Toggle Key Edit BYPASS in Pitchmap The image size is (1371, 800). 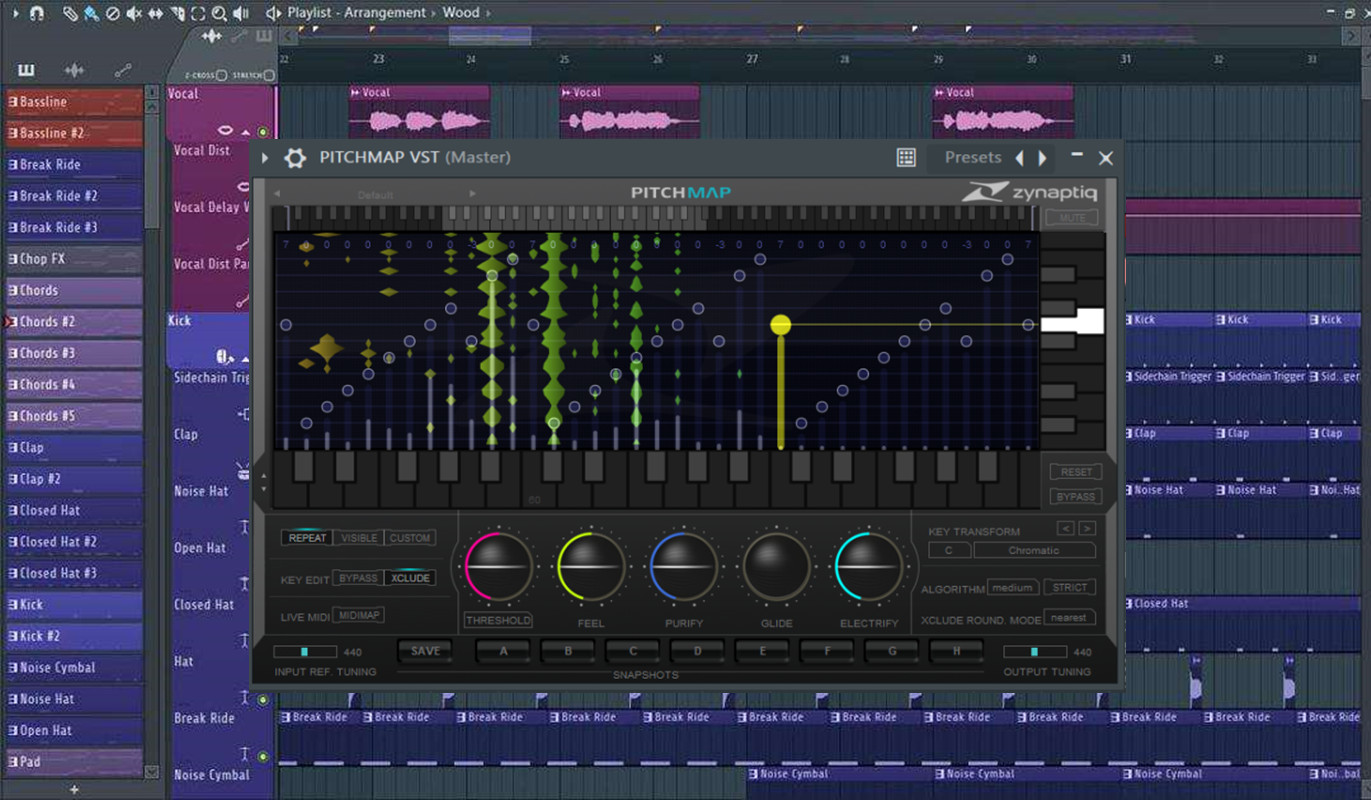358,578
